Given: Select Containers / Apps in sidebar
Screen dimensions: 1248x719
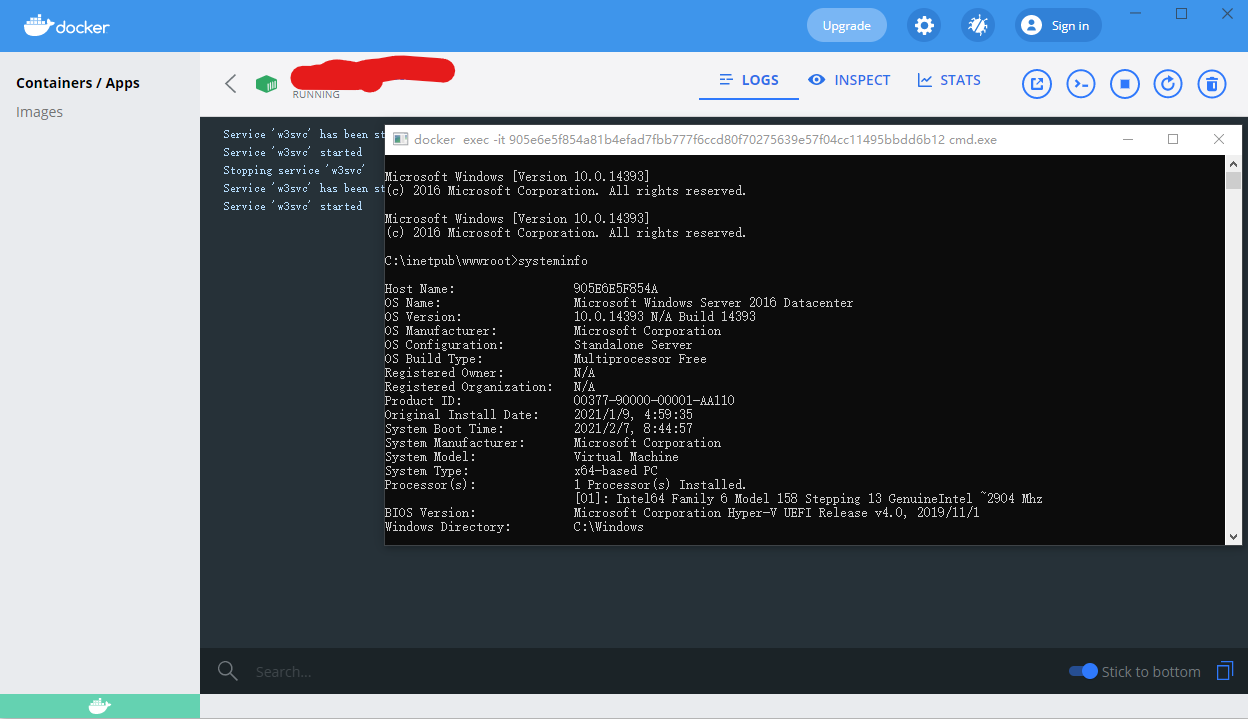Looking at the screenshot, I should click(x=78, y=83).
